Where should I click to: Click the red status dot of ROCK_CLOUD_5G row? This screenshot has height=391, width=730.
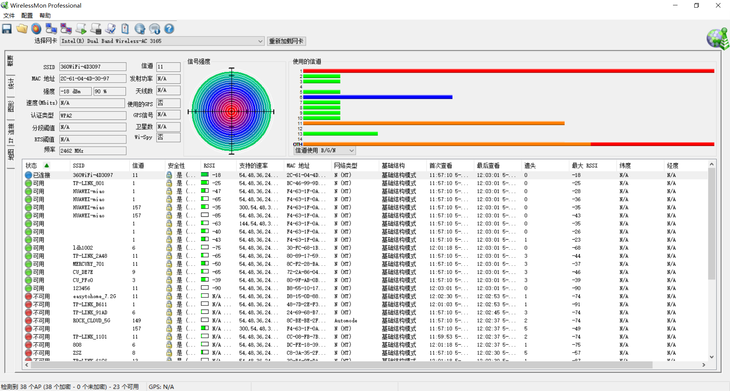pyautogui.click(x=28, y=321)
